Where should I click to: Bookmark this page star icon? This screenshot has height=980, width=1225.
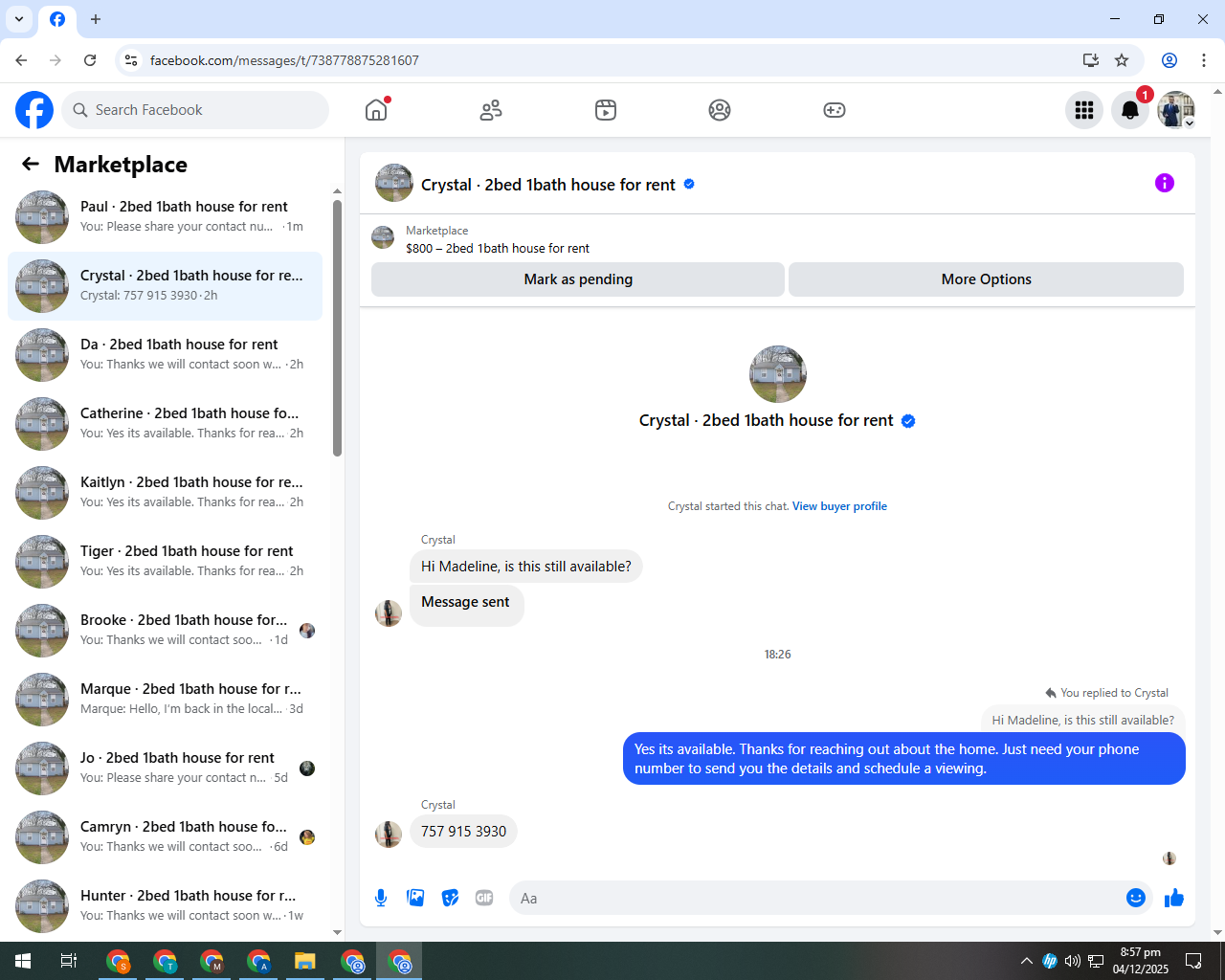click(1122, 60)
